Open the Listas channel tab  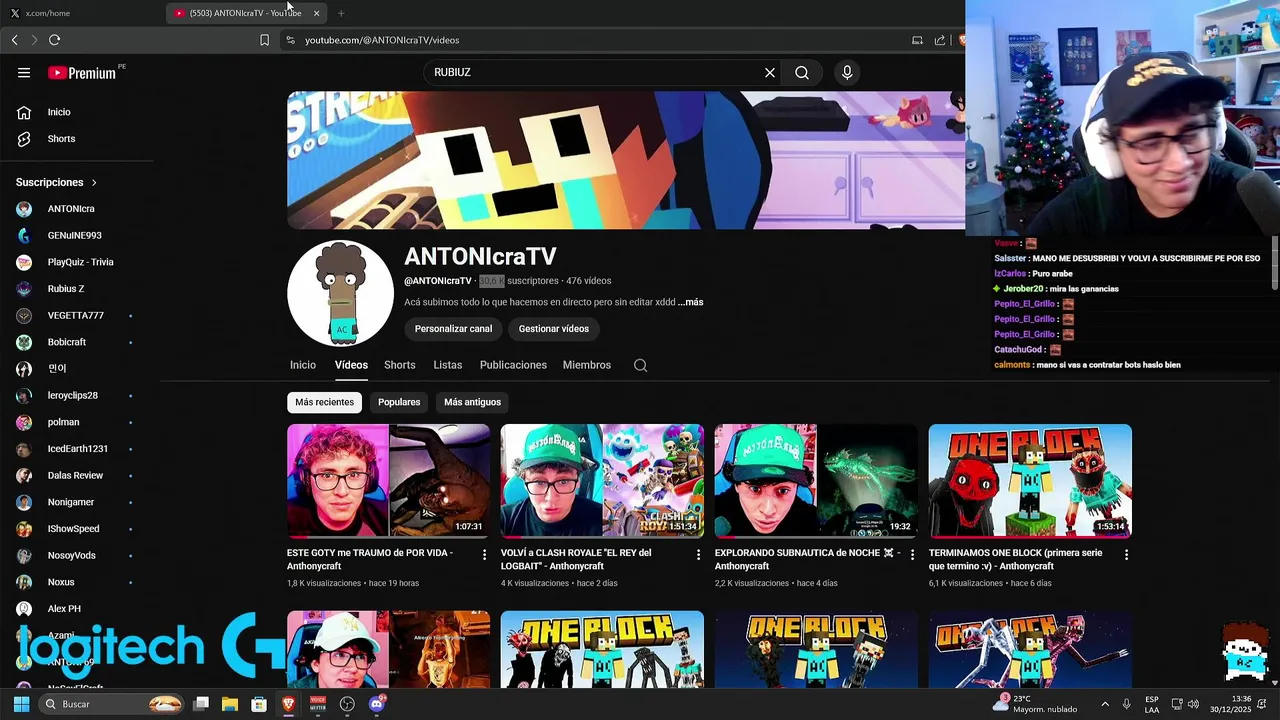448,365
